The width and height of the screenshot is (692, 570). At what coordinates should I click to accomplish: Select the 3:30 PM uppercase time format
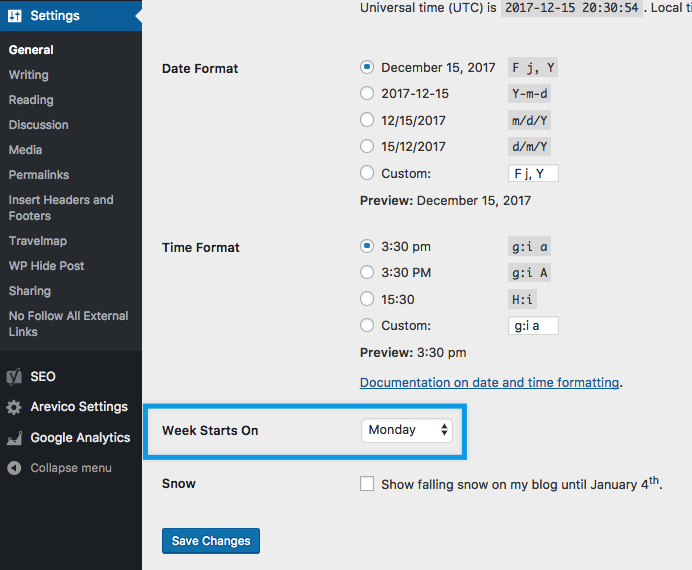[x=367, y=273]
